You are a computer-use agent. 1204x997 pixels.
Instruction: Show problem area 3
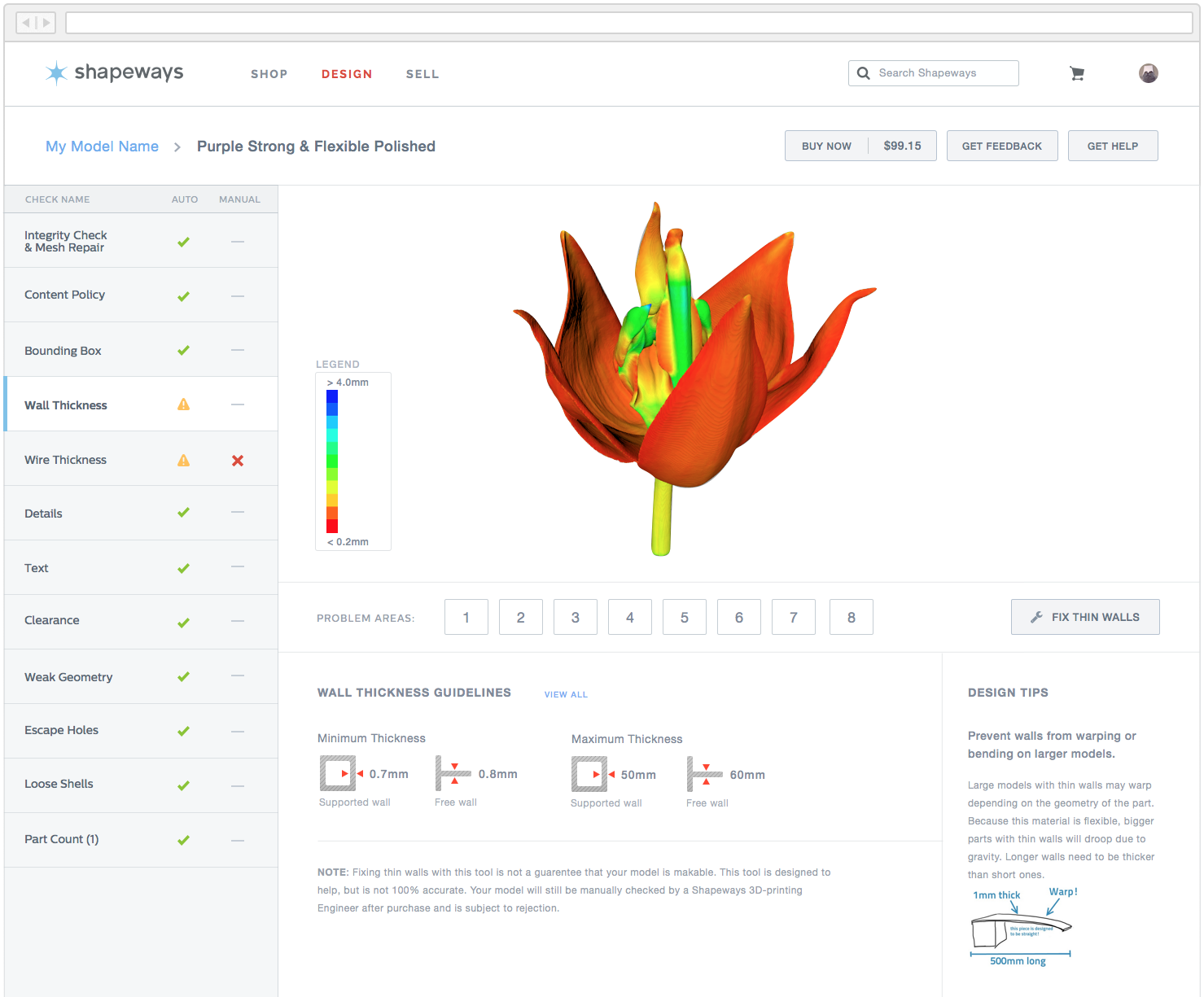[x=576, y=617]
